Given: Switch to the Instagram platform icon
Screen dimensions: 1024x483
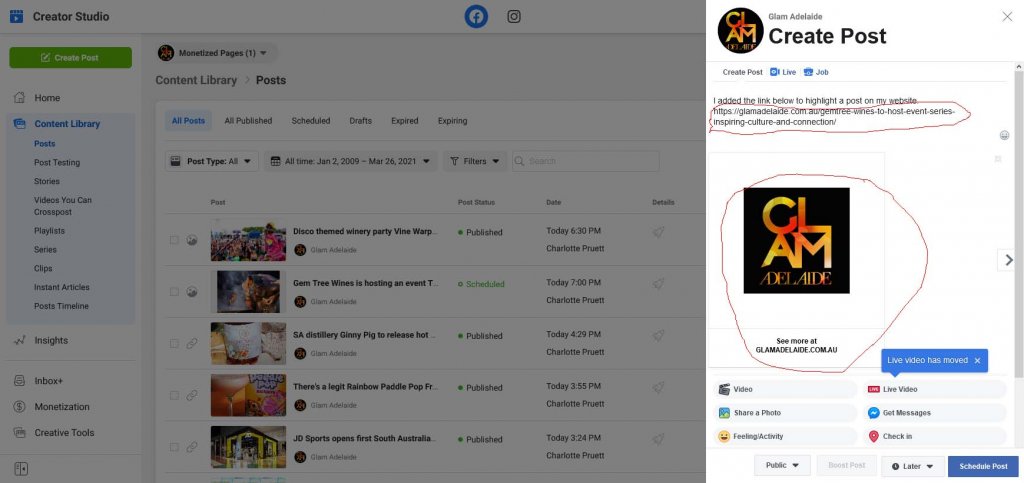Looking at the screenshot, I should 514,16.
